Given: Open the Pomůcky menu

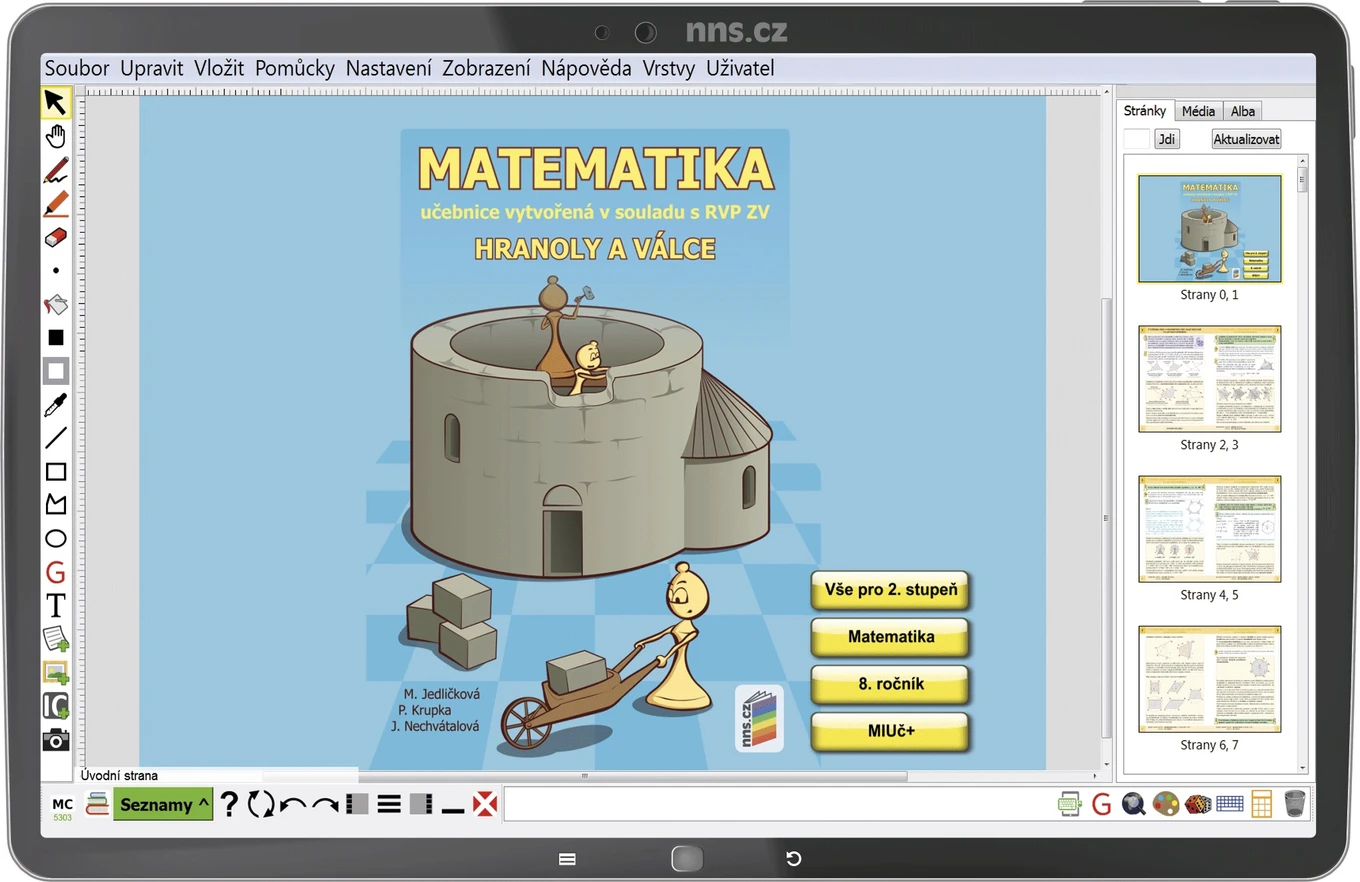Looking at the screenshot, I should (x=295, y=68).
